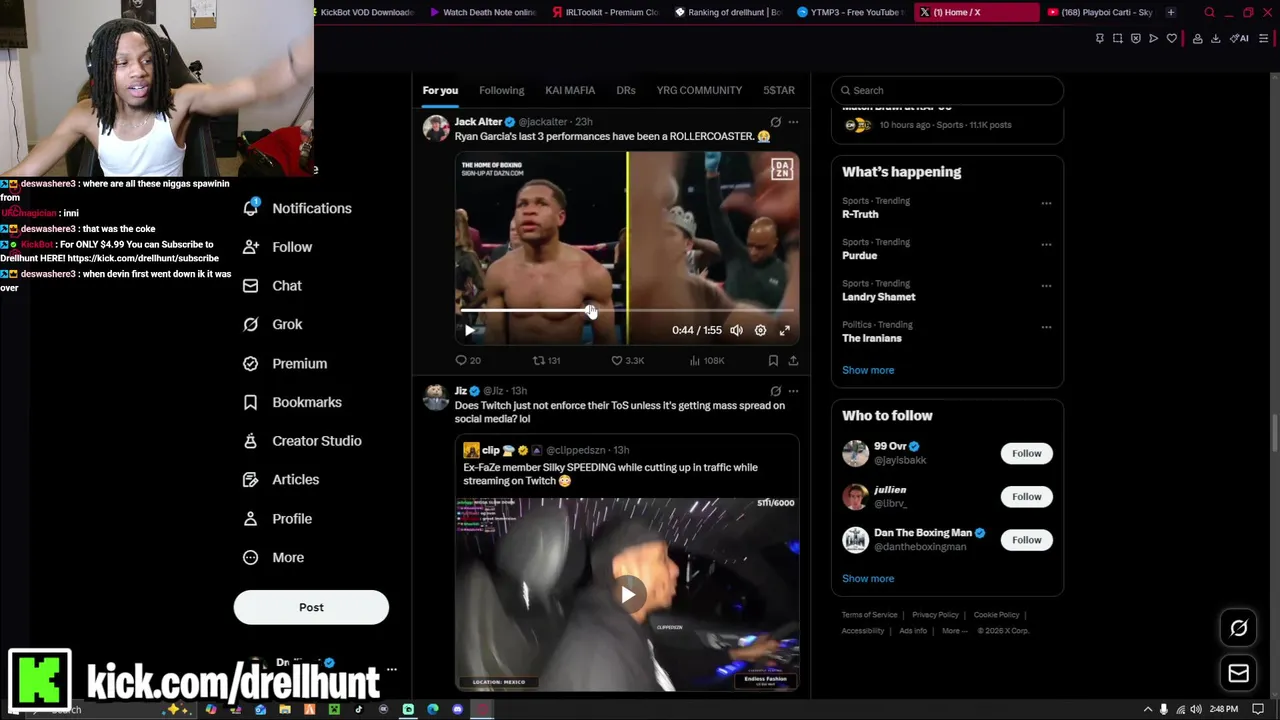The image size is (1280, 720).
Task: Show more in What's happening
Action: click(x=868, y=370)
